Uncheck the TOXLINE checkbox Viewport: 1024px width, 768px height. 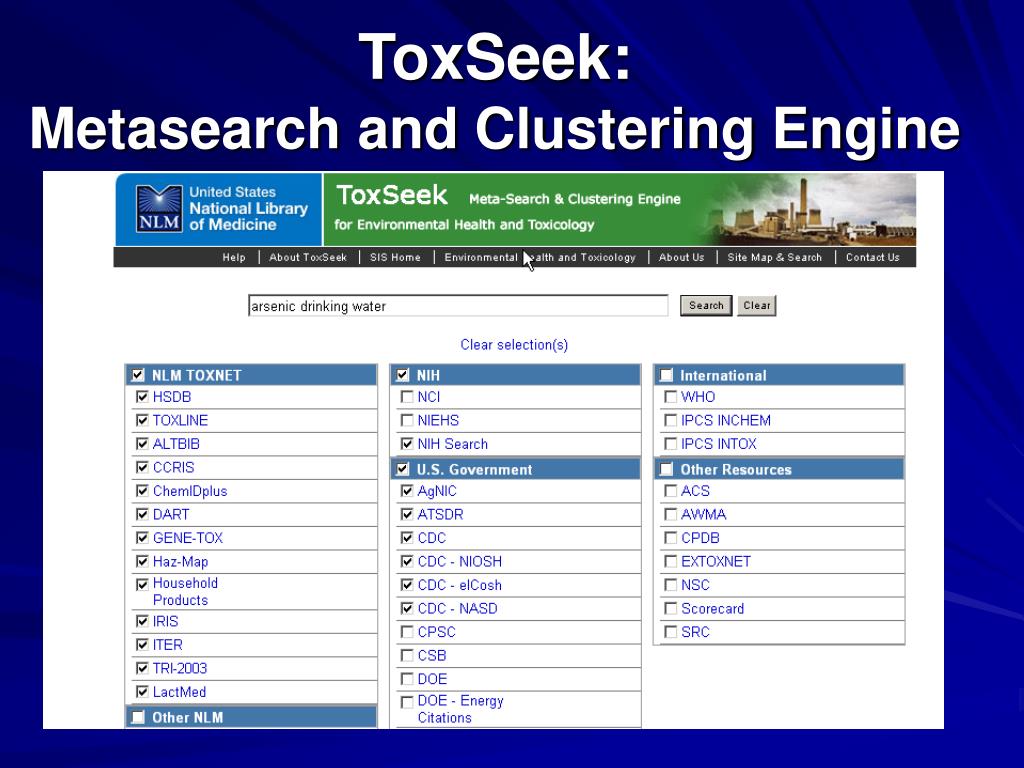(x=142, y=420)
